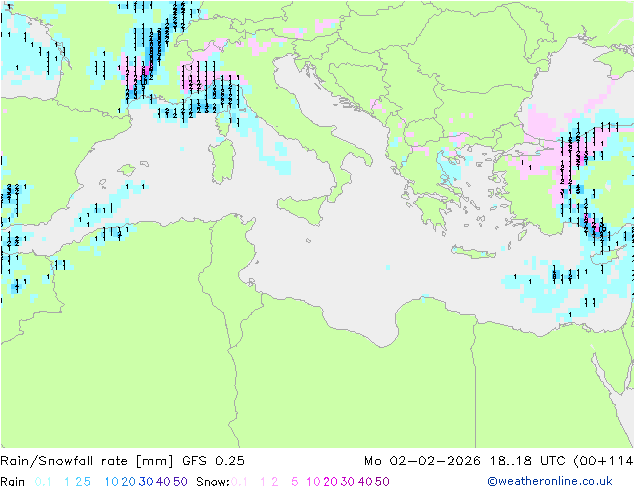Click the 'GFS 0.25' model label
The image size is (634, 490).
213,461
